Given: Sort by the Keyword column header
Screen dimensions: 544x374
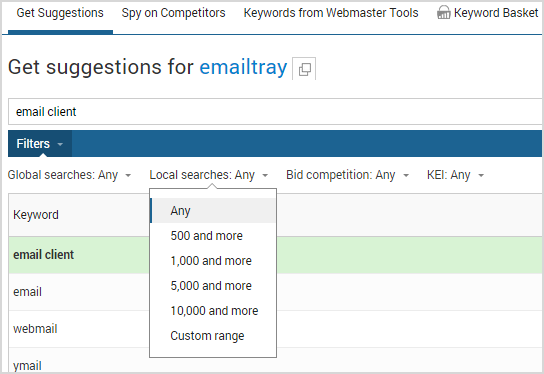Looking at the screenshot, I should (36, 215).
